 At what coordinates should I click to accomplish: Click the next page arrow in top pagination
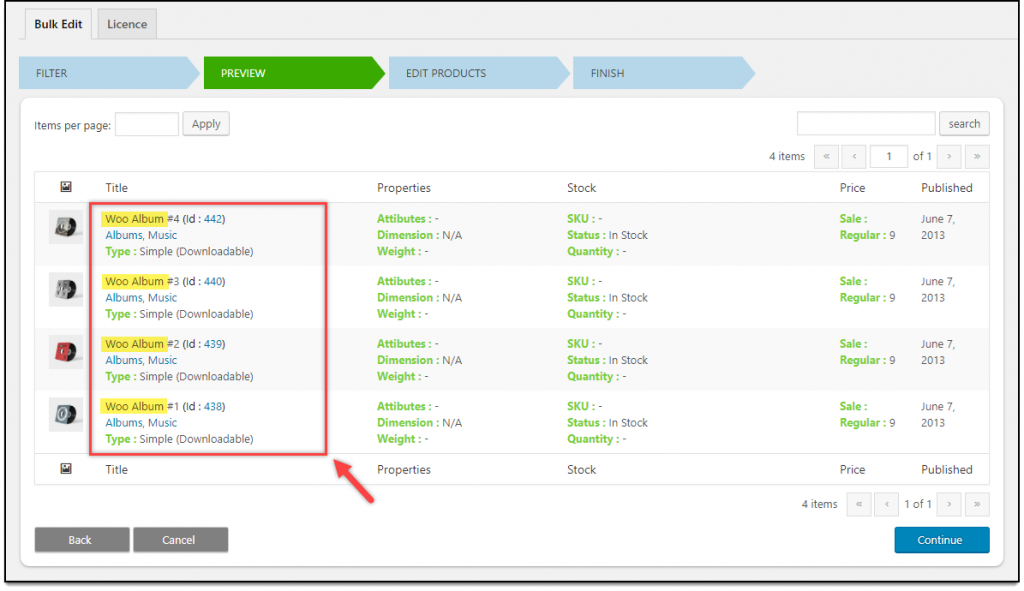(948, 156)
